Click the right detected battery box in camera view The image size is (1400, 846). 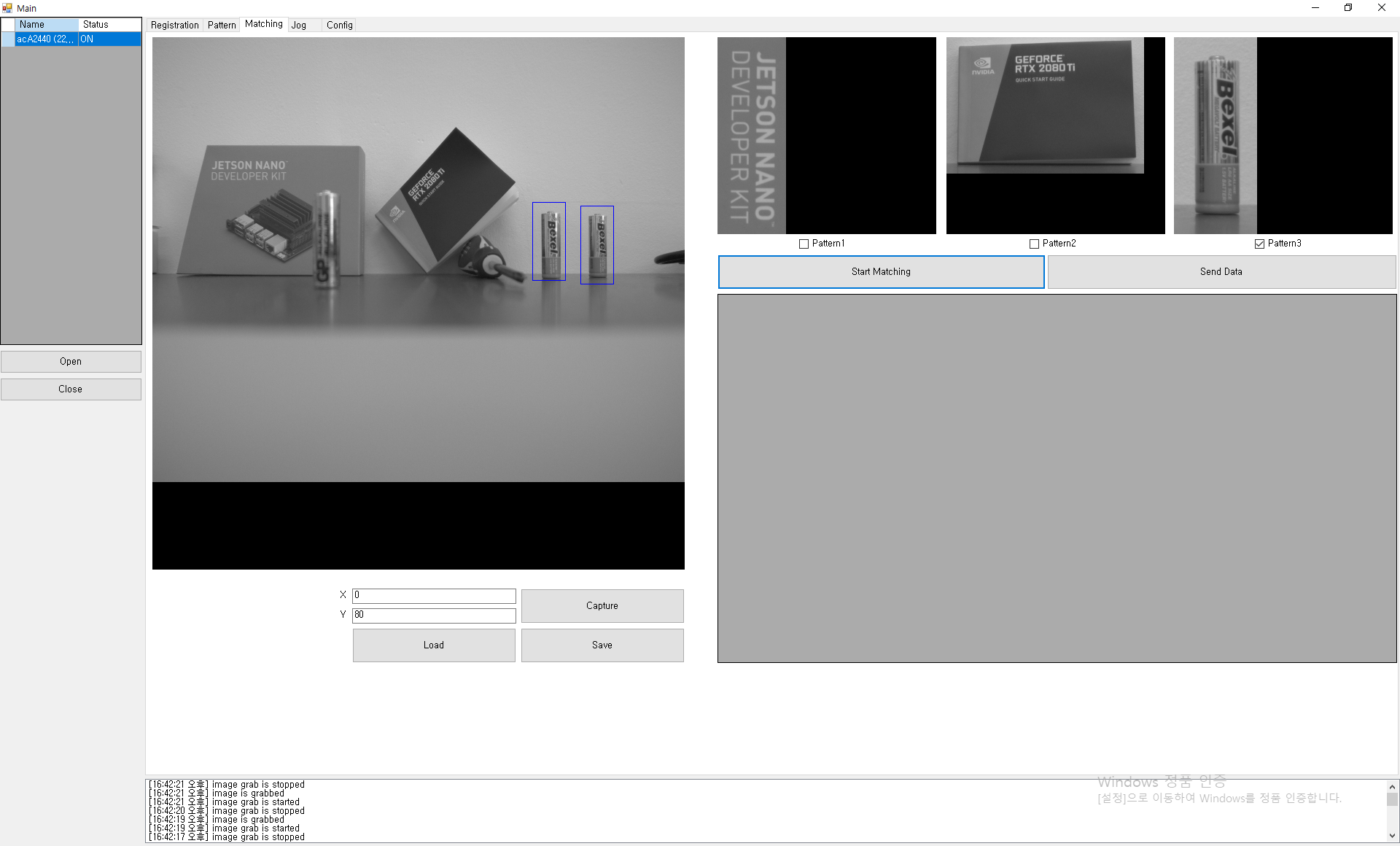click(x=597, y=245)
